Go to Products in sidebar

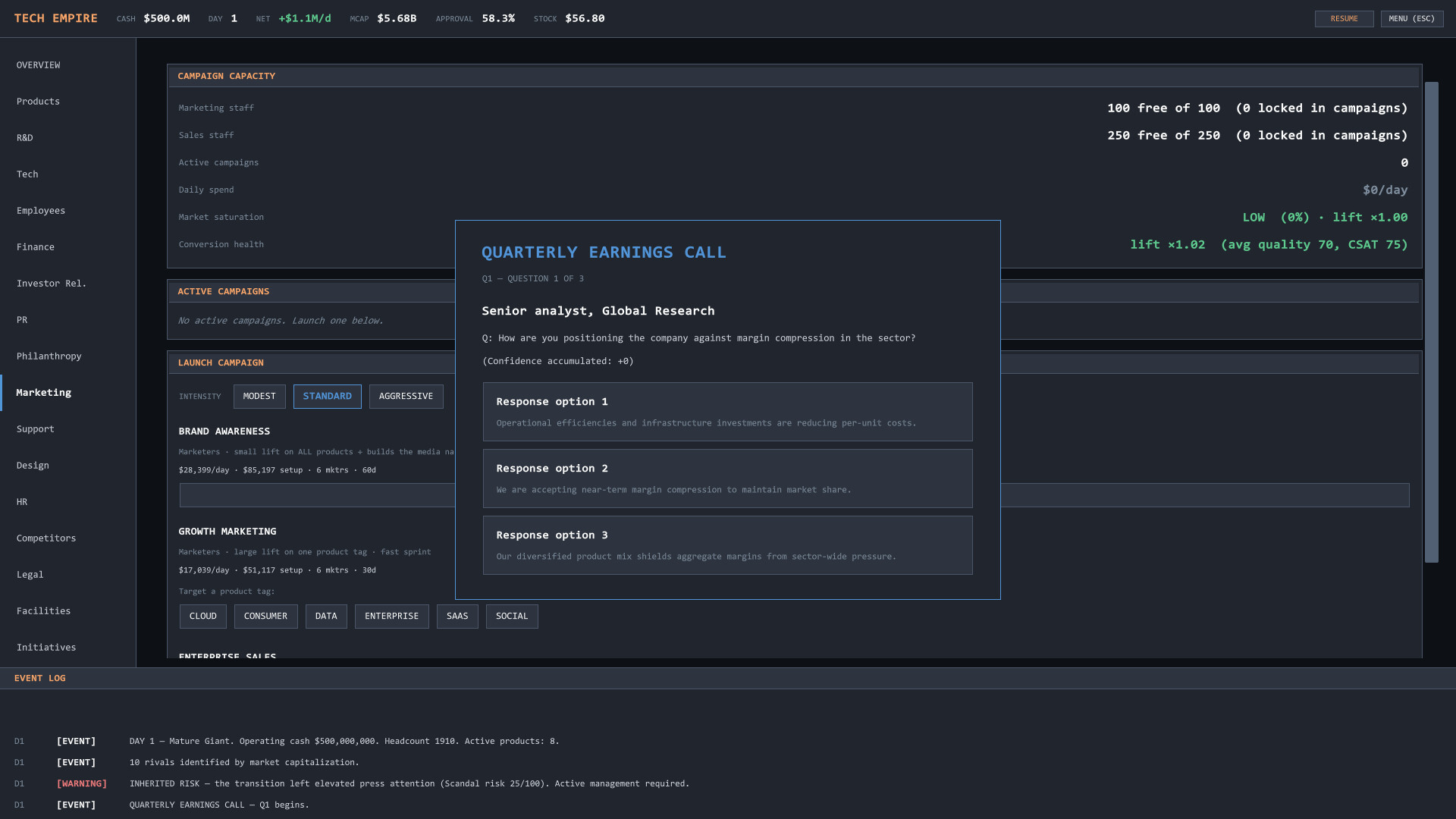point(68,102)
